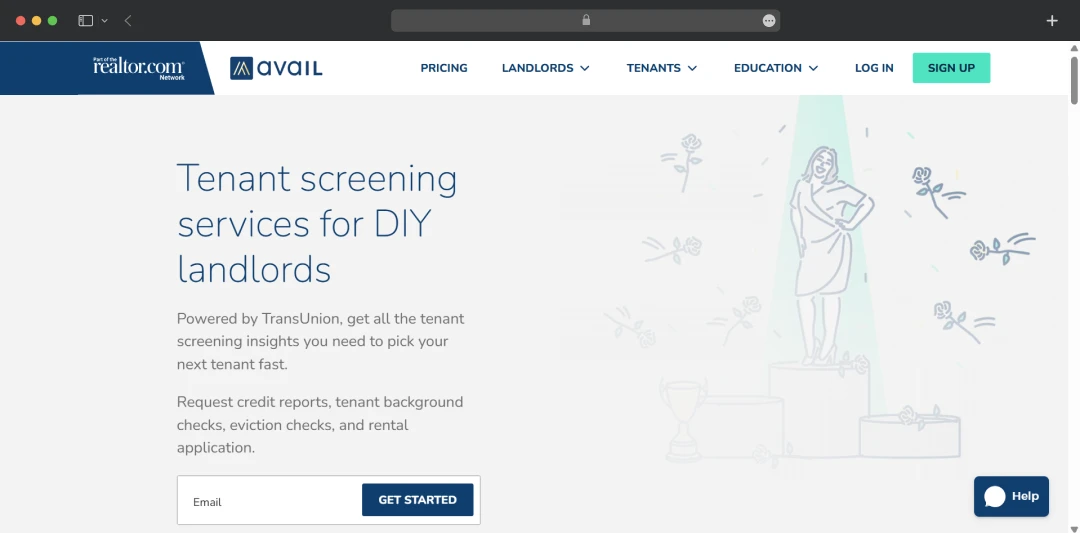The image size is (1080, 533).
Task: Click the 'Tenant screening services for DIY landlords' heading
Action: point(317,224)
